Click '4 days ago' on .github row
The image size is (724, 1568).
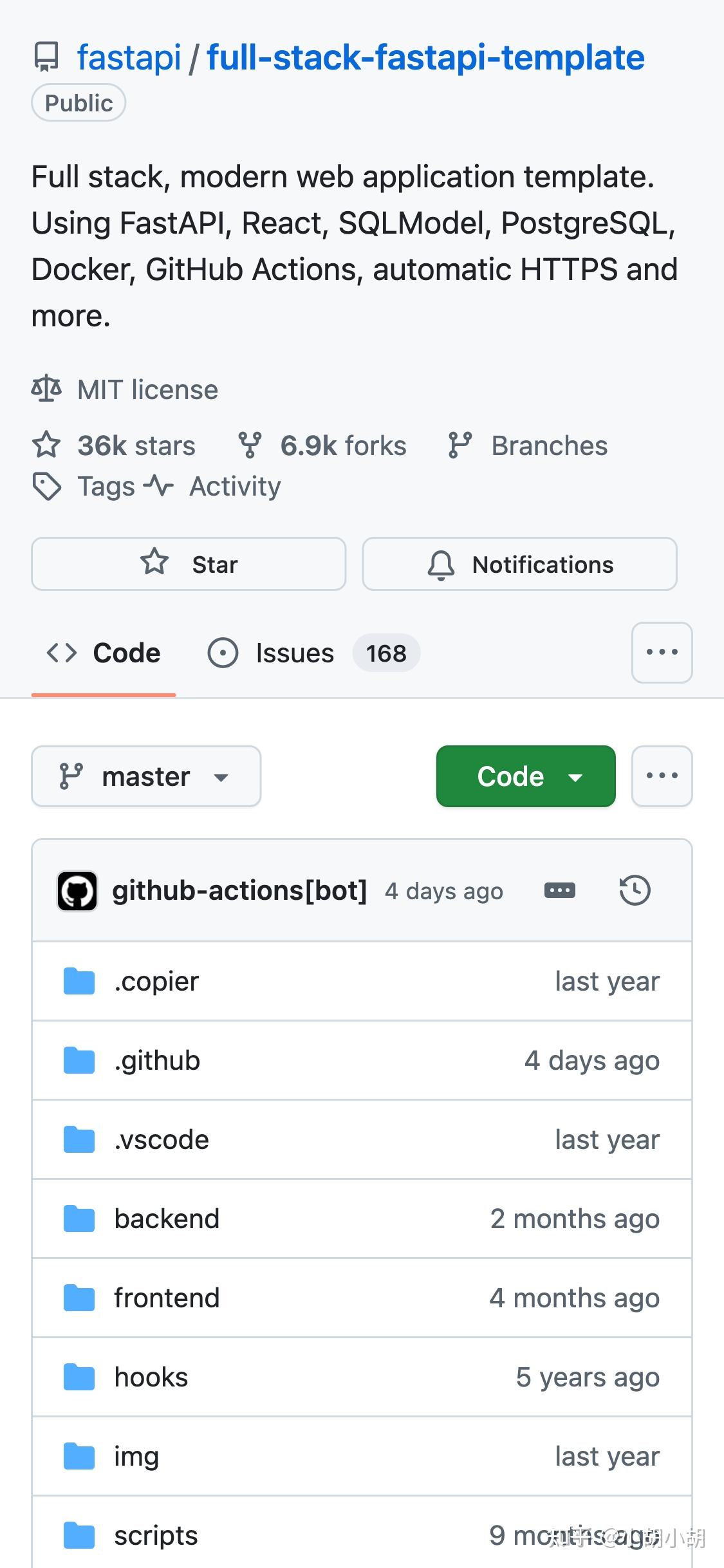click(x=592, y=1061)
